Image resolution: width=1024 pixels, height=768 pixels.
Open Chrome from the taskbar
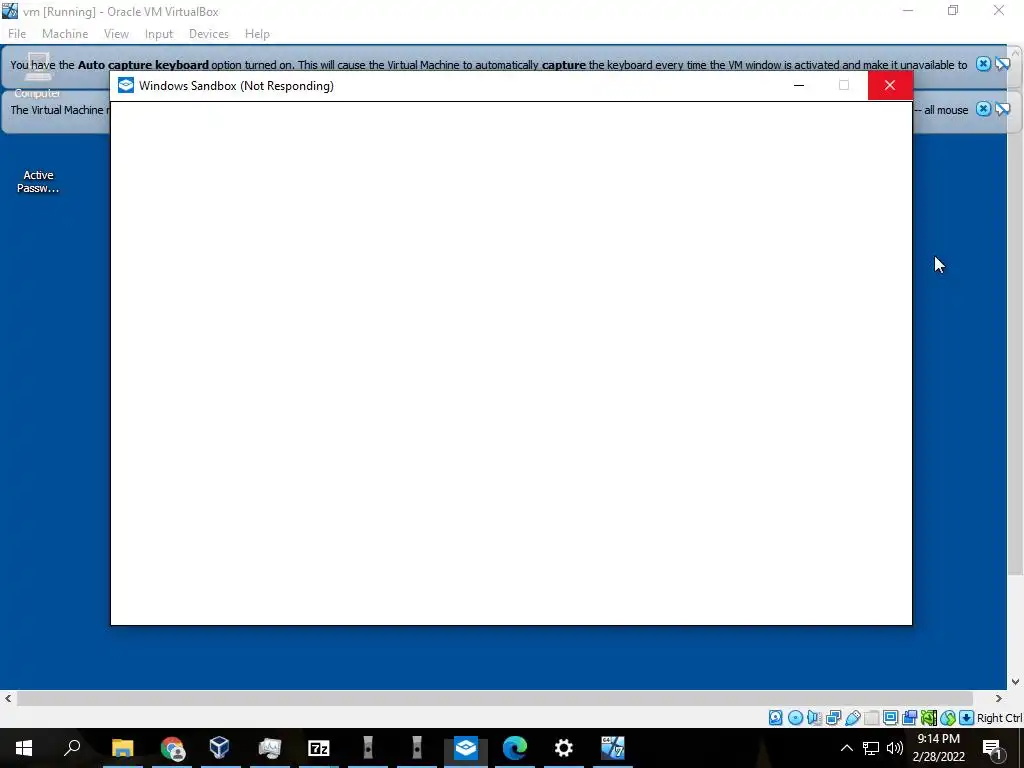[172, 748]
